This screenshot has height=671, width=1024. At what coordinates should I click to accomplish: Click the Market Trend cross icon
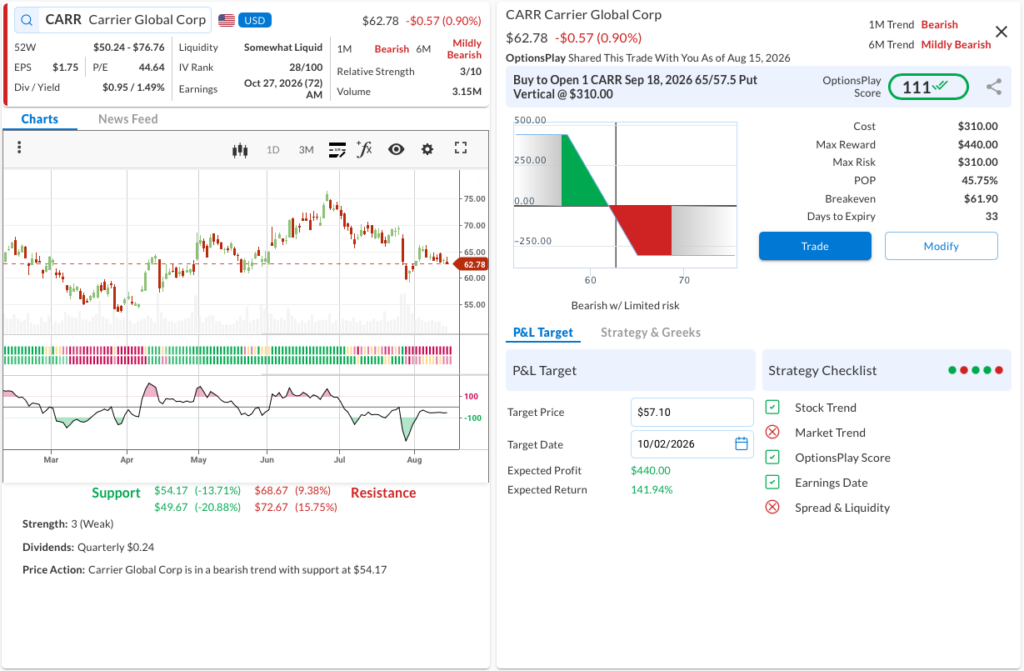tap(773, 433)
